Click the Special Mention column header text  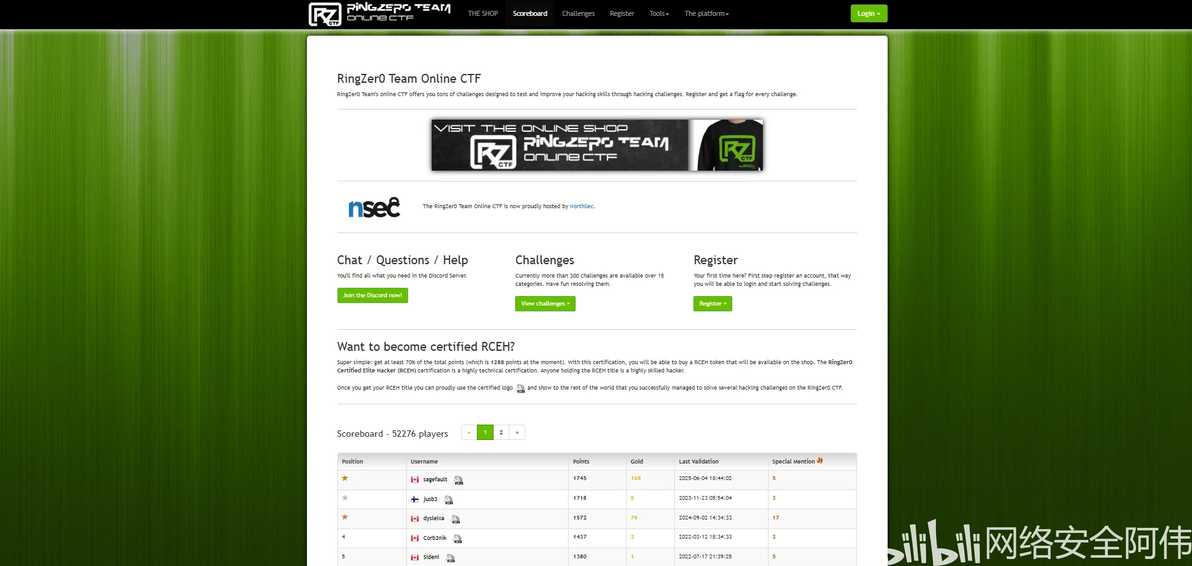point(794,461)
